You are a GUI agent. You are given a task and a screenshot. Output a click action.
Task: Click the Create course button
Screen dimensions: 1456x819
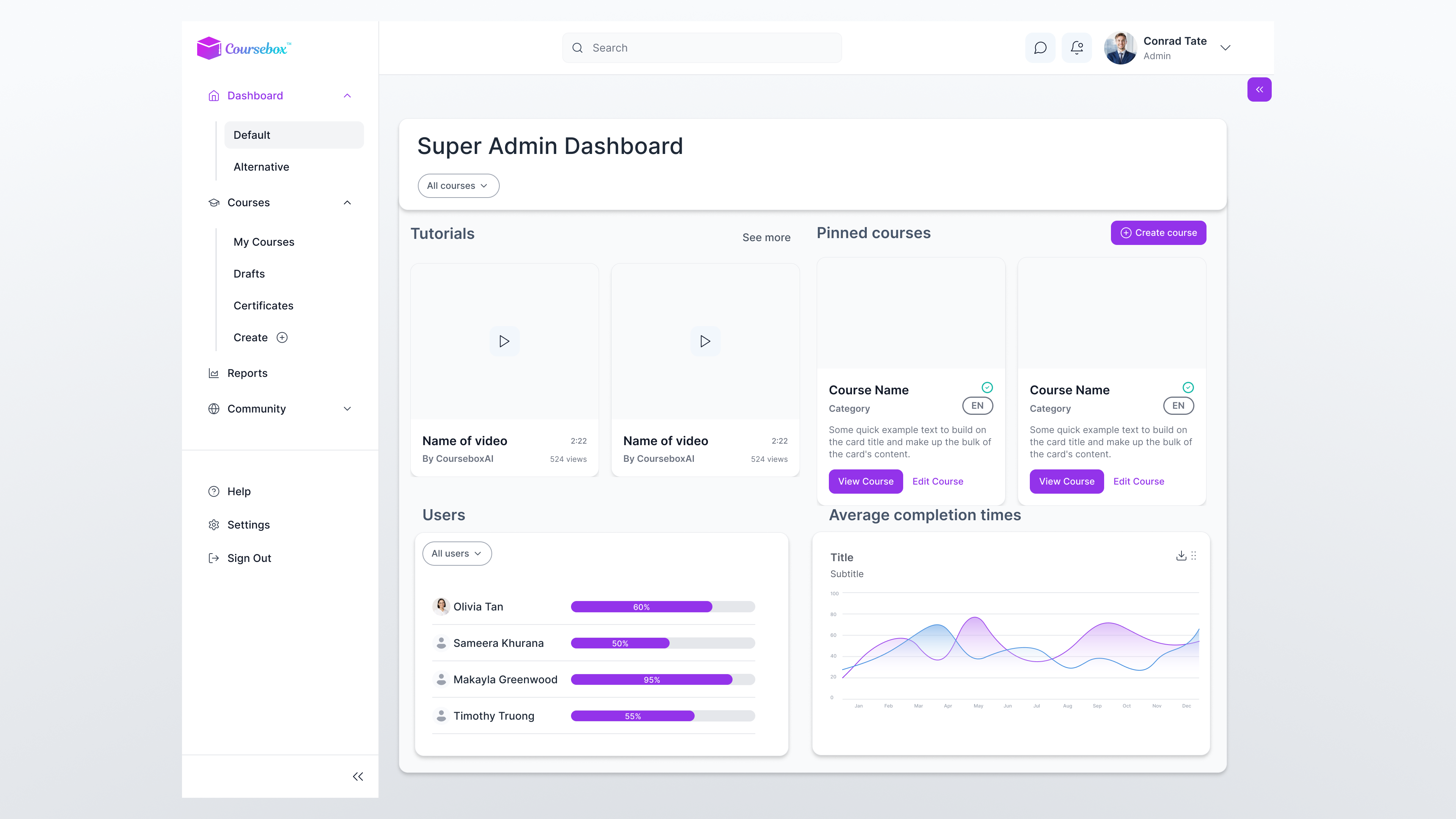tap(1158, 233)
